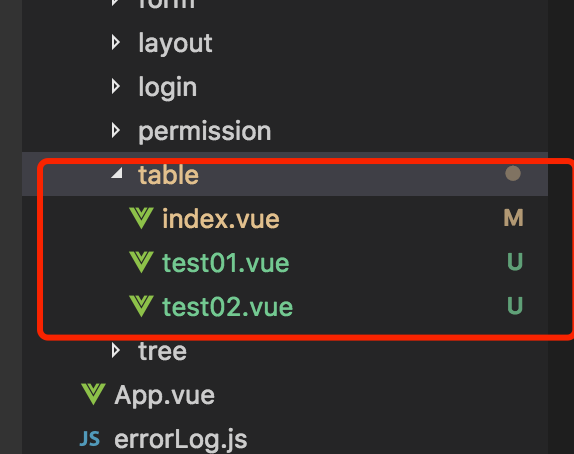Open the test01.vue file
Image resolution: width=574 pixels, height=454 pixels.
point(226,263)
